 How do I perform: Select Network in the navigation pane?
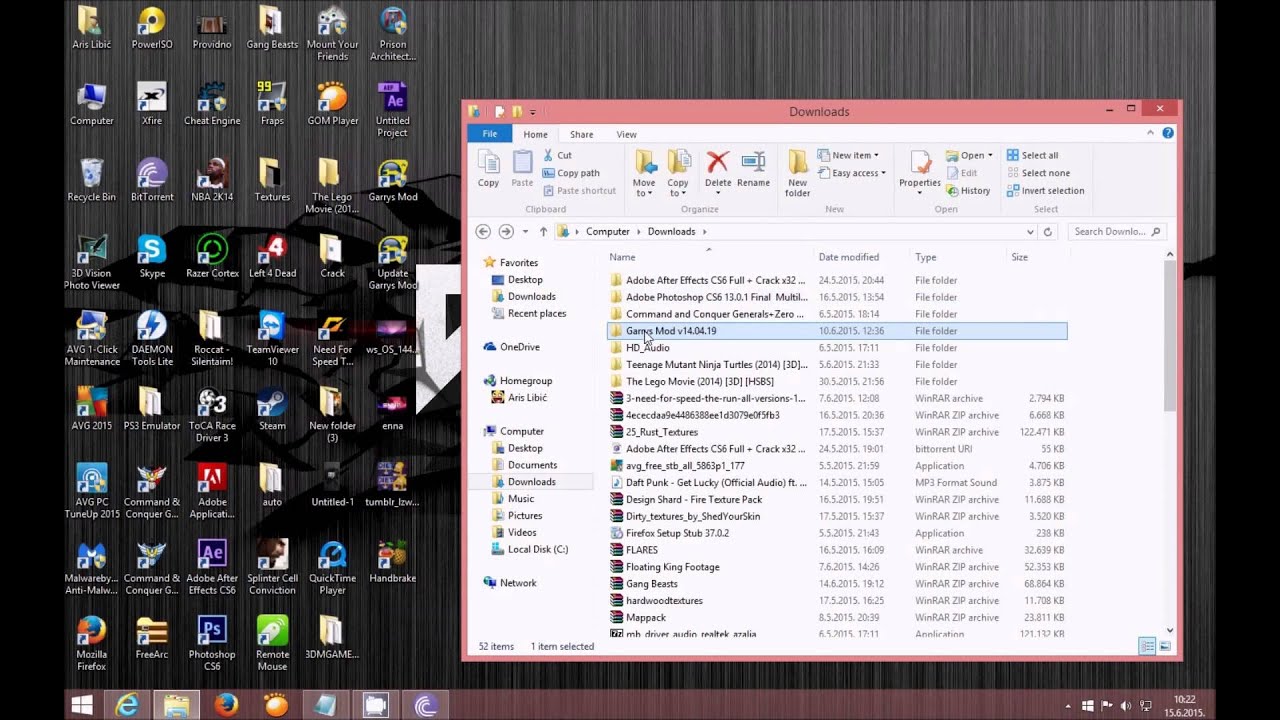pyautogui.click(x=517, y=583)
